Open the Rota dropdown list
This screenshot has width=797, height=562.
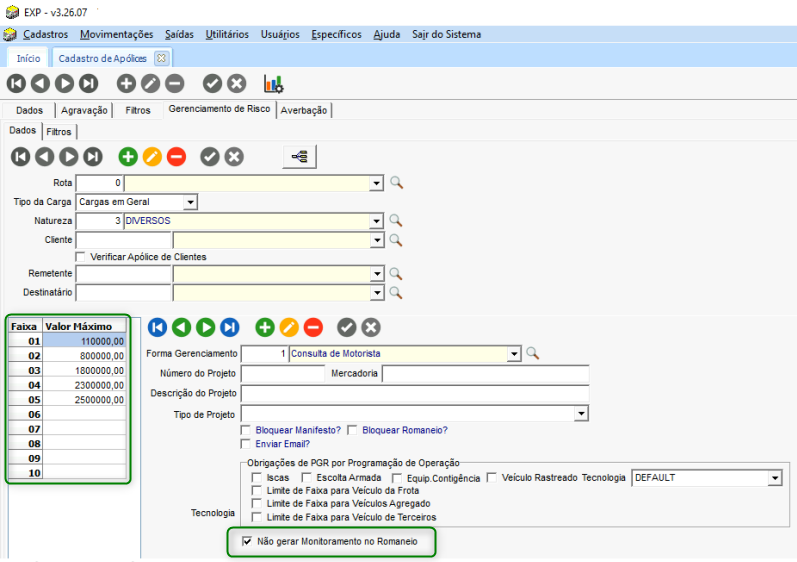(x=376, y=183)
